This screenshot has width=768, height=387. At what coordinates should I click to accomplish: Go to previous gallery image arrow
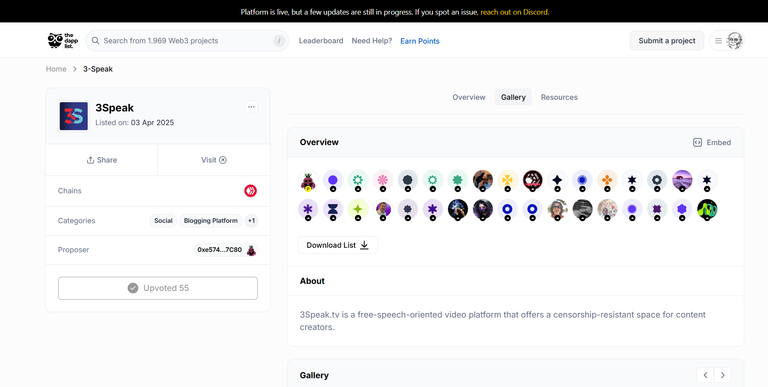[x=705, y=375]
